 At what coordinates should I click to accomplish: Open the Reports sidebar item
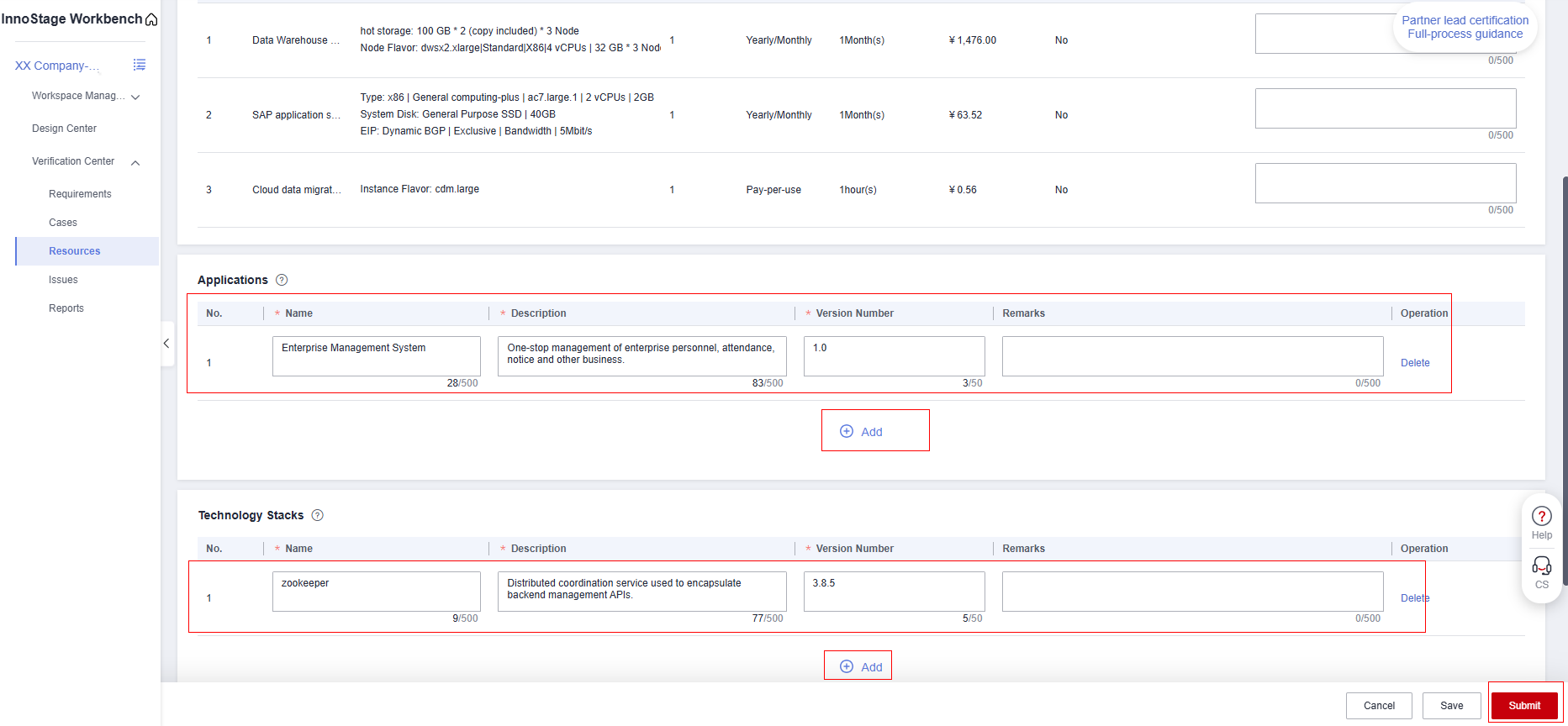coord(66,308)
